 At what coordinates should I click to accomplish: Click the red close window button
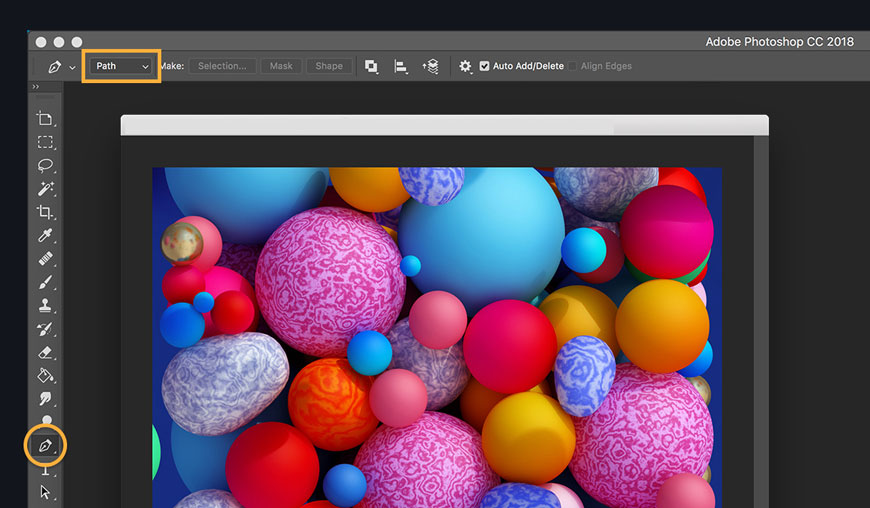[41, 42]
